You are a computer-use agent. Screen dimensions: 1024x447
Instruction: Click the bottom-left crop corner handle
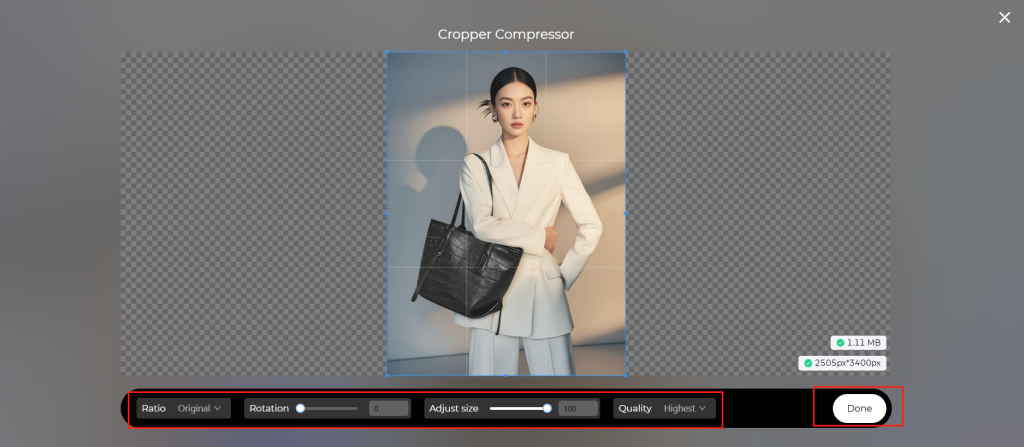coord(387,375)
